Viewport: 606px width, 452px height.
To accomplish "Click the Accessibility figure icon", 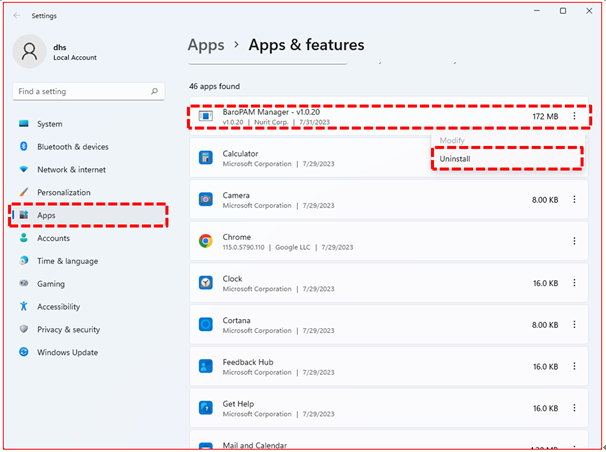I will click(24, 306).
